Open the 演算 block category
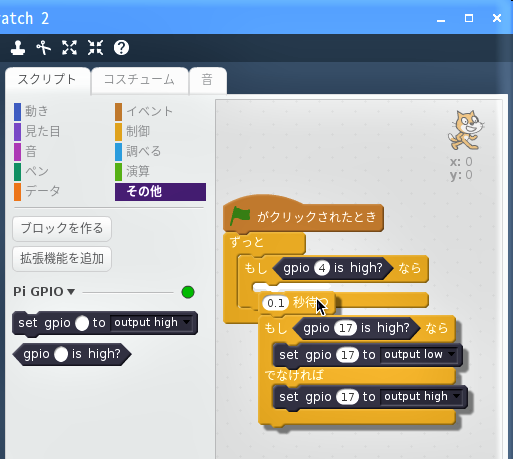This screenshot has width=513, height=459. [133, 171]
